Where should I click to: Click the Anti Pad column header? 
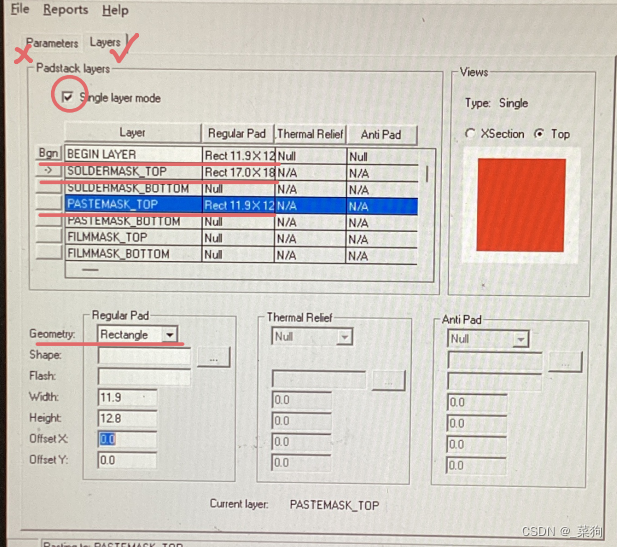tap(380, 135)
